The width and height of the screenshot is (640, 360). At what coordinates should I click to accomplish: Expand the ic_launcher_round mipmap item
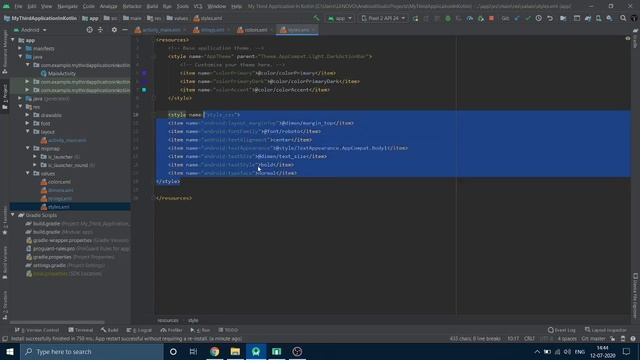coord(35,165)
